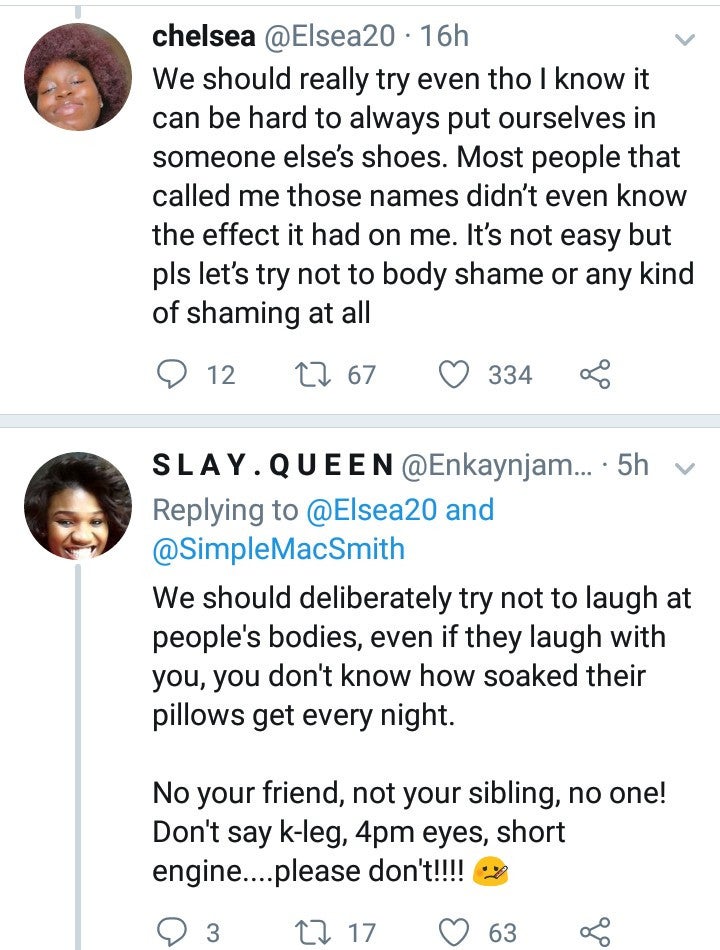Open chelsea's tweet text about body shaming
The image size is (720, 950).
click(x=420, y=197)
